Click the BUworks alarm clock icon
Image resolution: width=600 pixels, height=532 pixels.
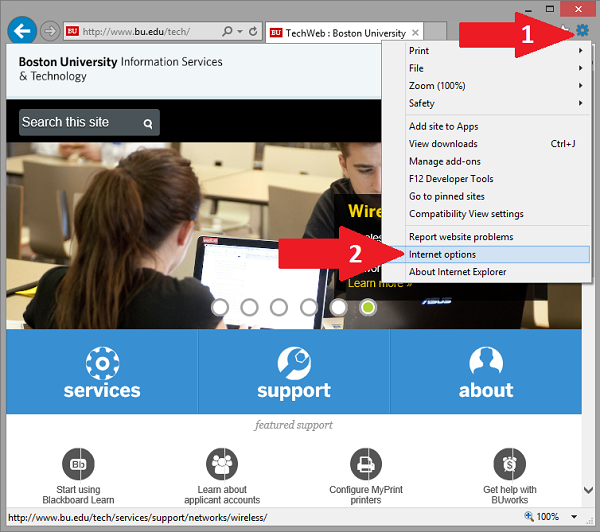510,464
